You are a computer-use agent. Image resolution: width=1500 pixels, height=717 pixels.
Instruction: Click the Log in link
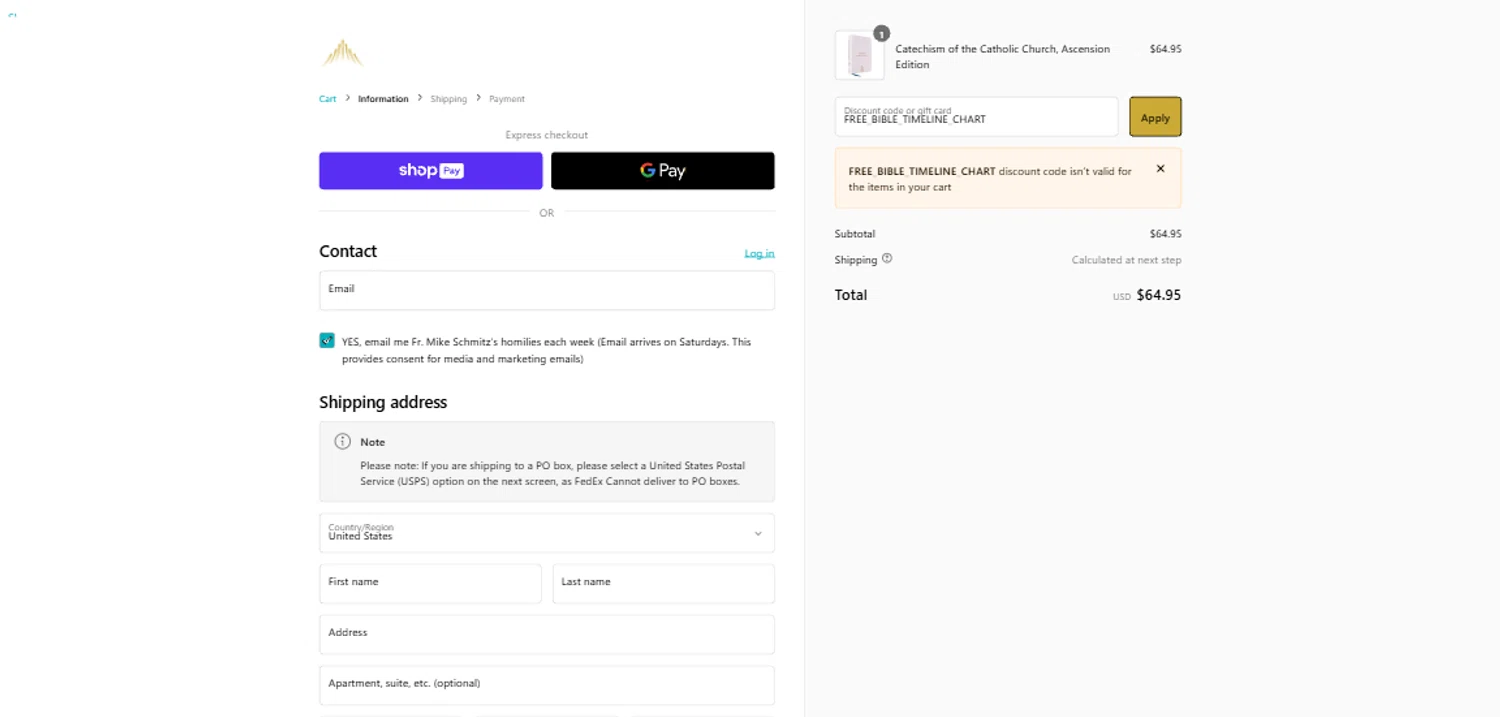(x=759, y=254)
